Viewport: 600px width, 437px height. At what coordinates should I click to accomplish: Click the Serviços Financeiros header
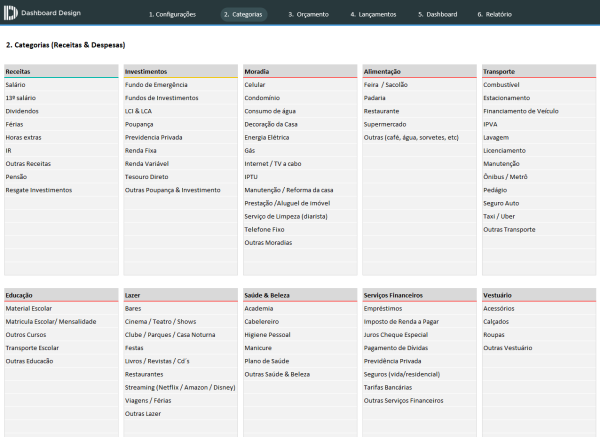(x=394, y=296)
